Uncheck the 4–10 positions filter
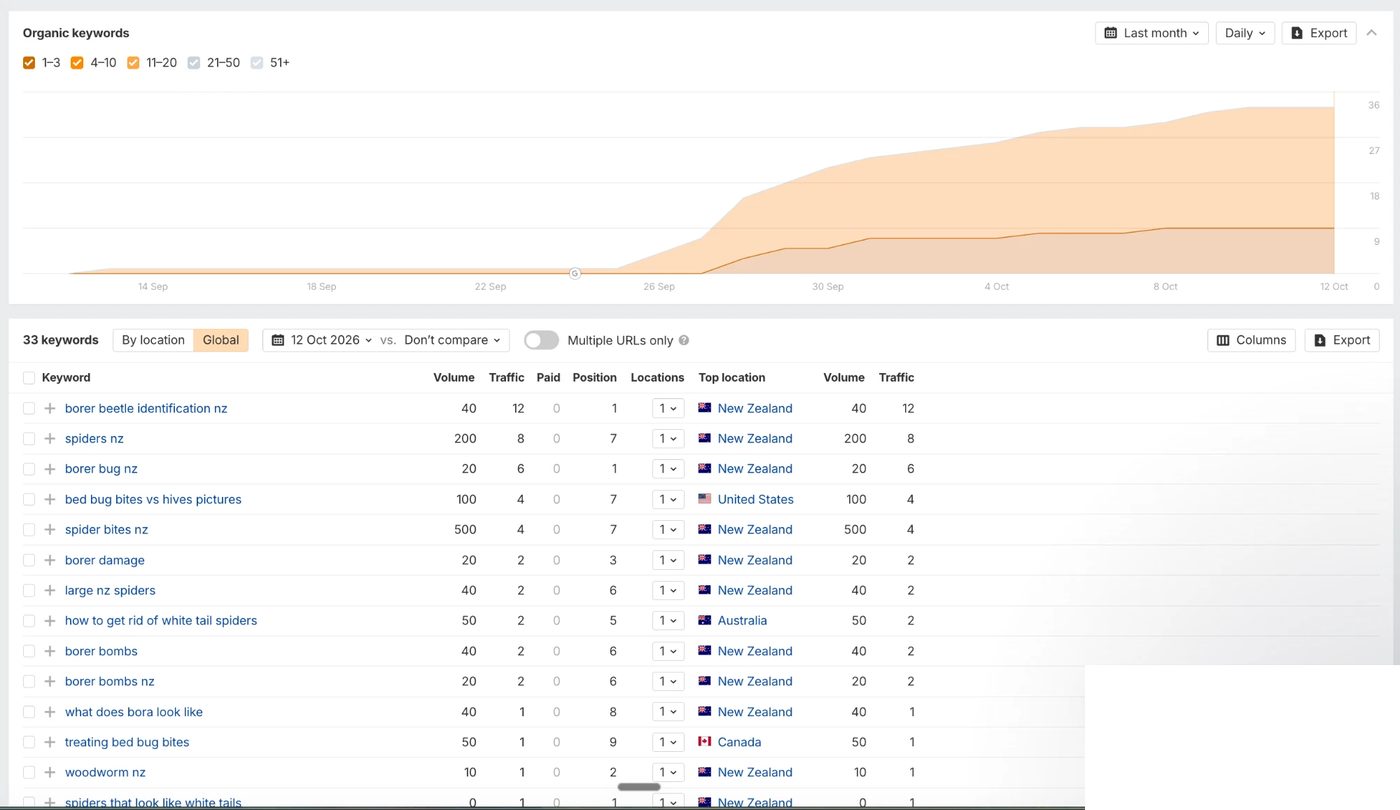 [x=77, y=63]
